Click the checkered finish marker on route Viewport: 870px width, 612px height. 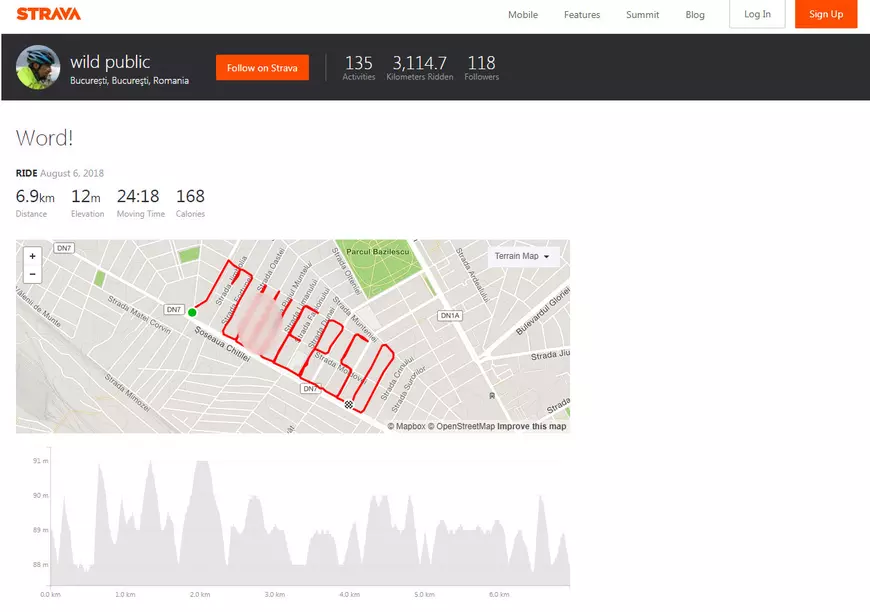click(x=348, y=404)
